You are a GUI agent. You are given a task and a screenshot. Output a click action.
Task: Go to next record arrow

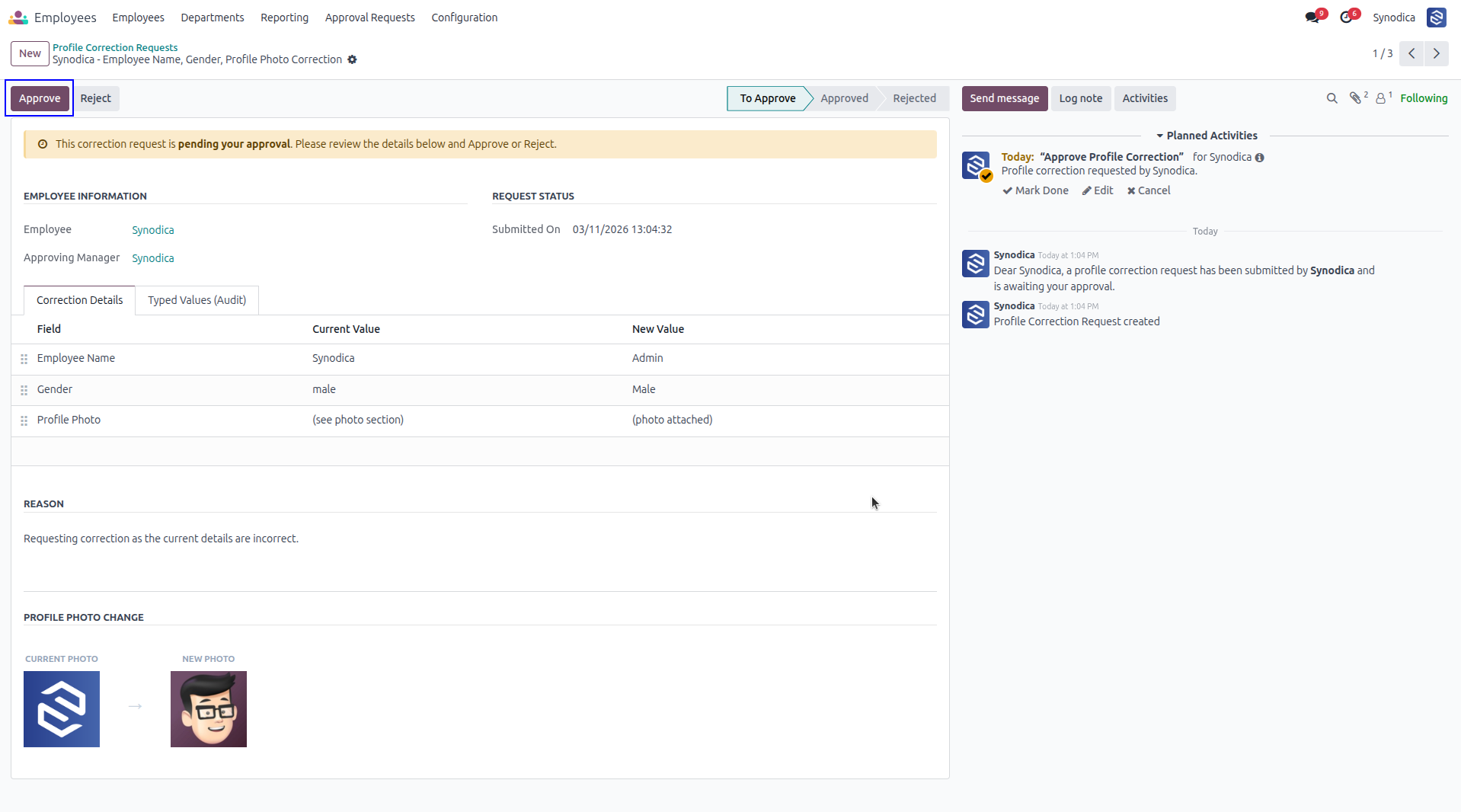[1437, 53]
